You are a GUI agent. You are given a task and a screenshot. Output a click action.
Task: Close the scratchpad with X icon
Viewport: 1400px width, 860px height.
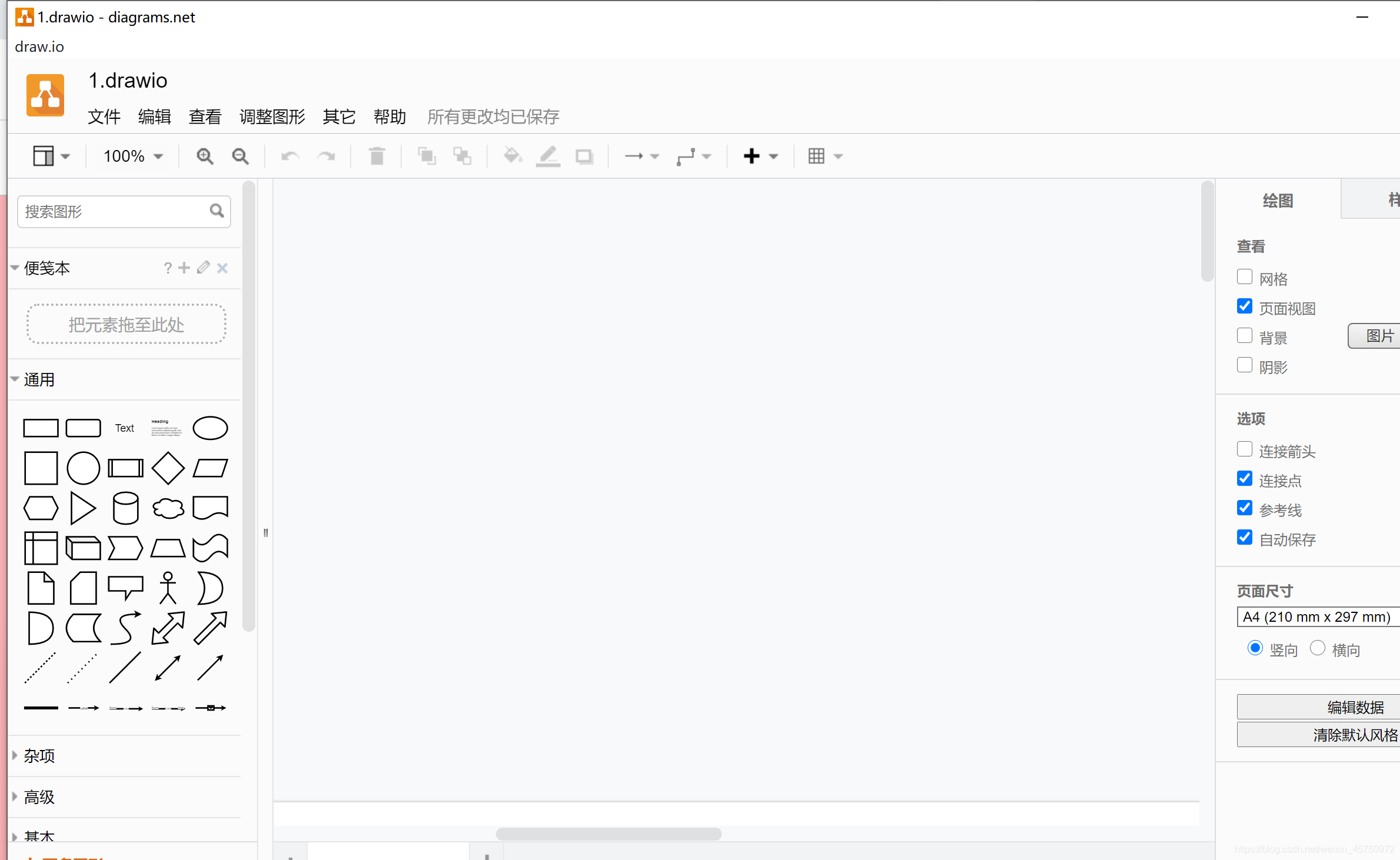(x=222, y=268)
